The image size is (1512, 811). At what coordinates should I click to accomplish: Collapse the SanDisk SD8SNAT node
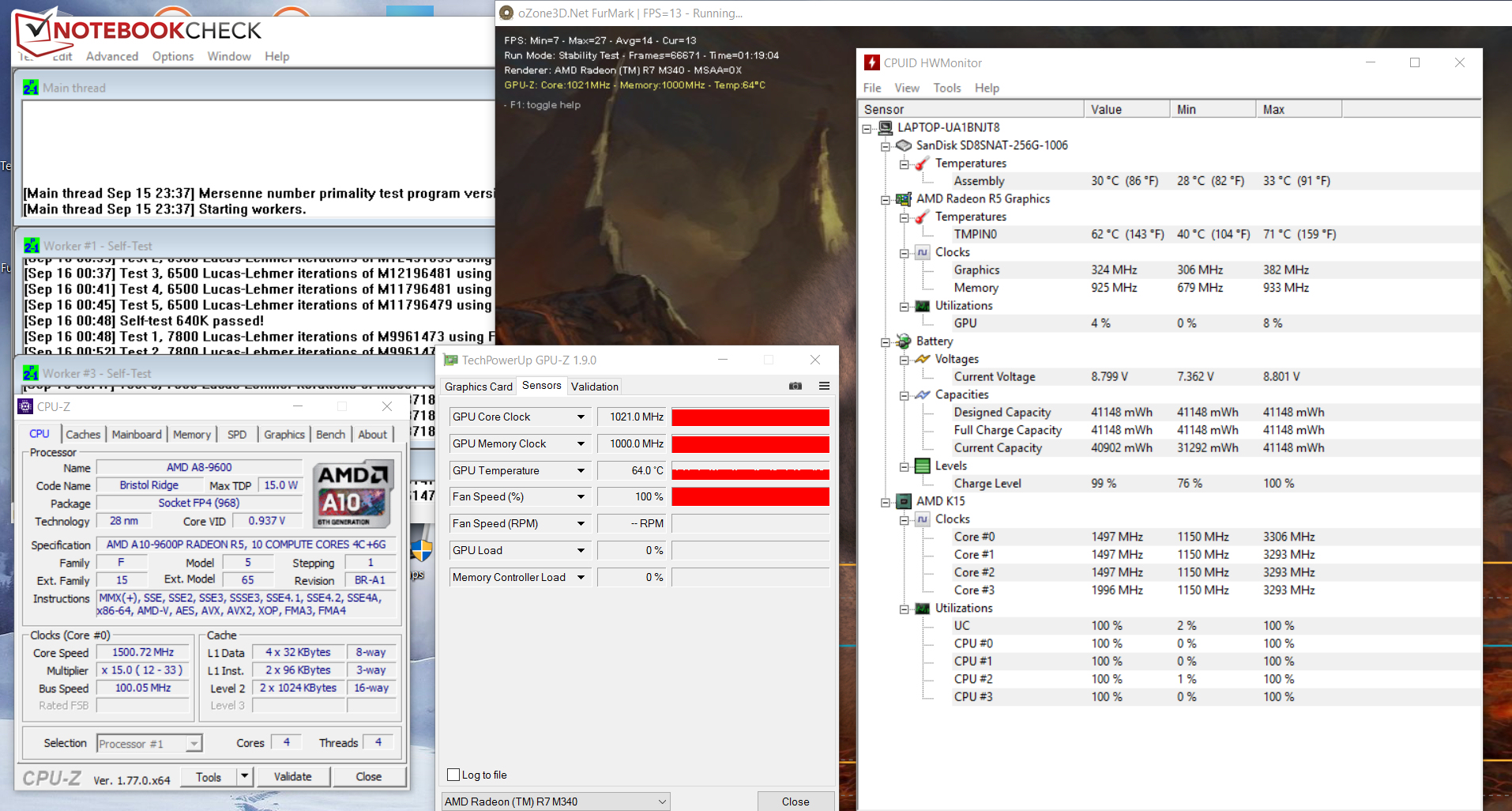(886, 146)
